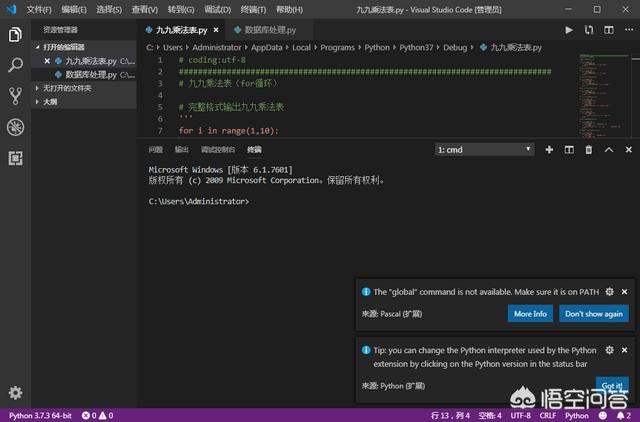
Task: Select Python 3.7.3 64-bit interpreter in status bar
Action: click(40, 415)
